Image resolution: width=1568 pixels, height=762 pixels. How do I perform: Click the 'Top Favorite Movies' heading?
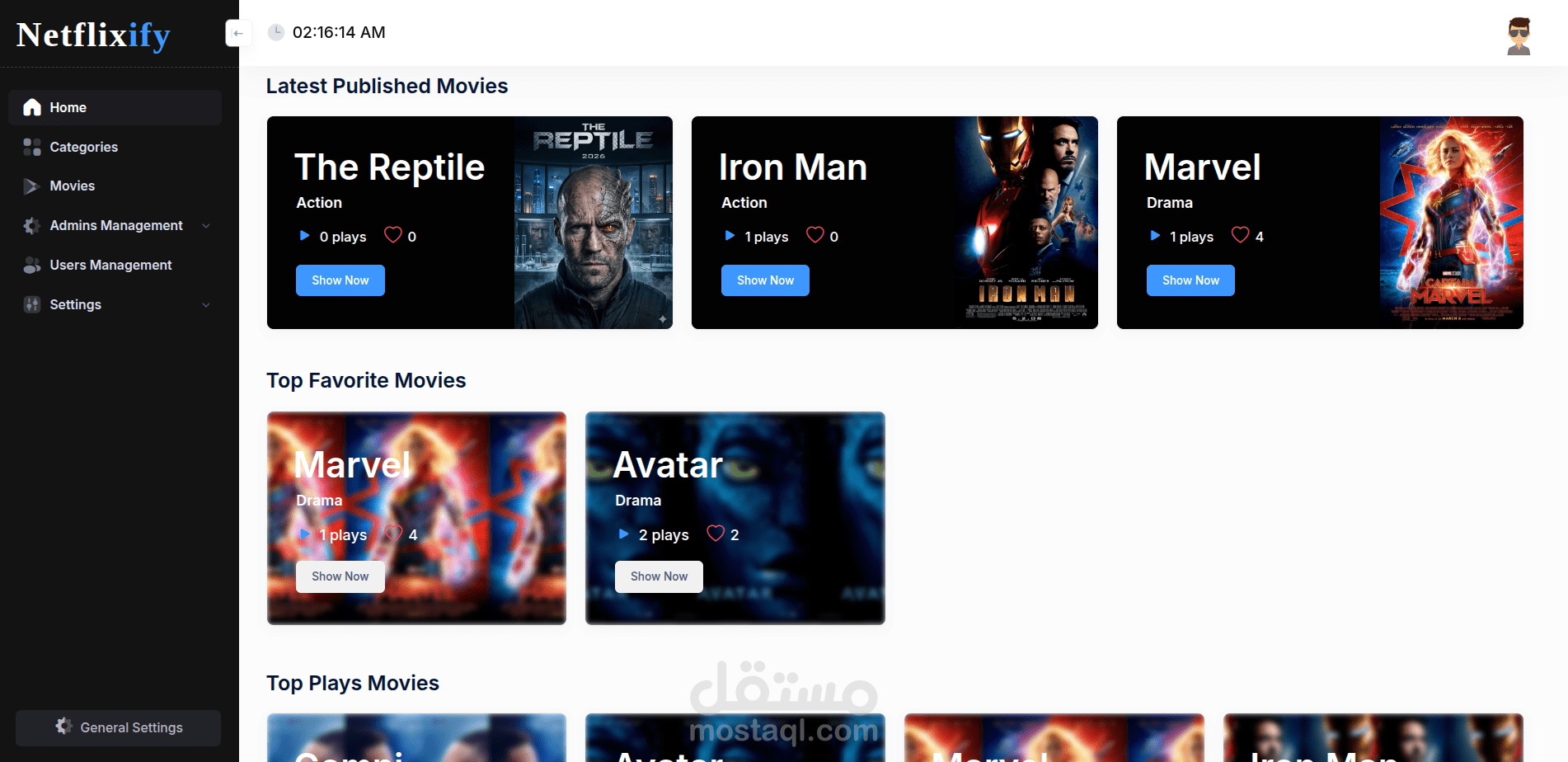[366, 380]
